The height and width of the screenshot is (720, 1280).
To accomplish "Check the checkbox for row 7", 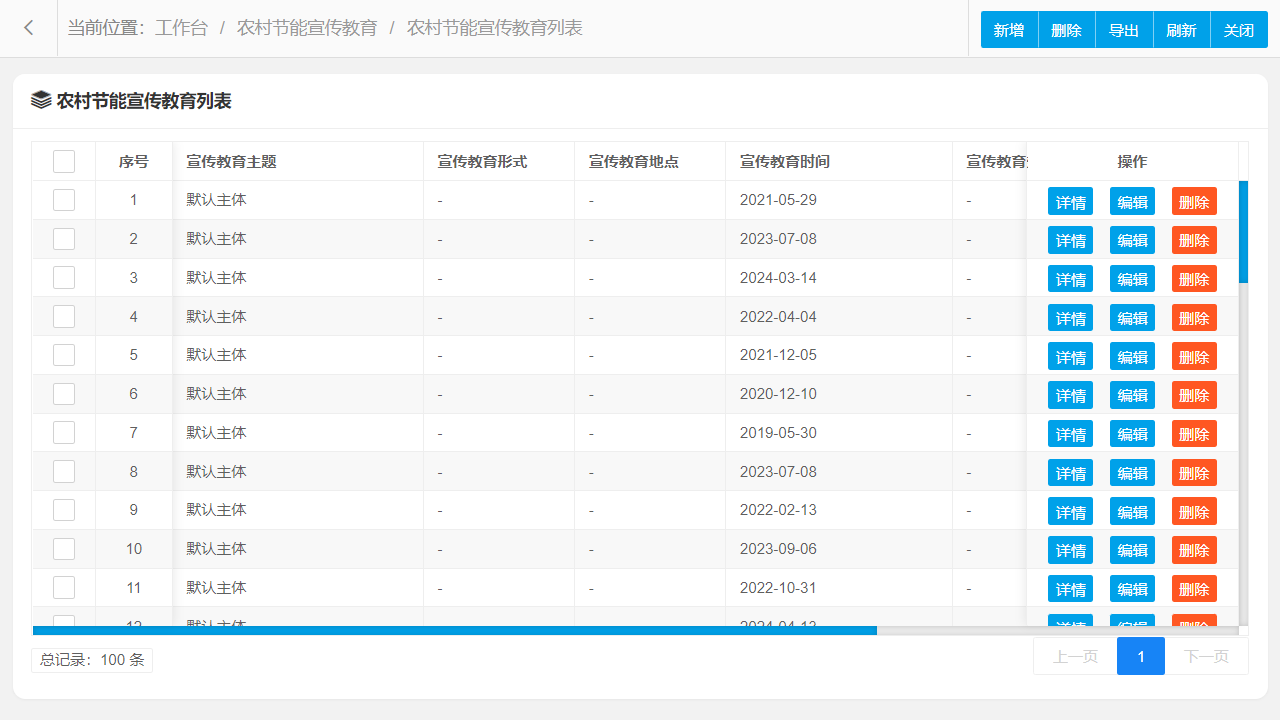I will click(64, 433).
